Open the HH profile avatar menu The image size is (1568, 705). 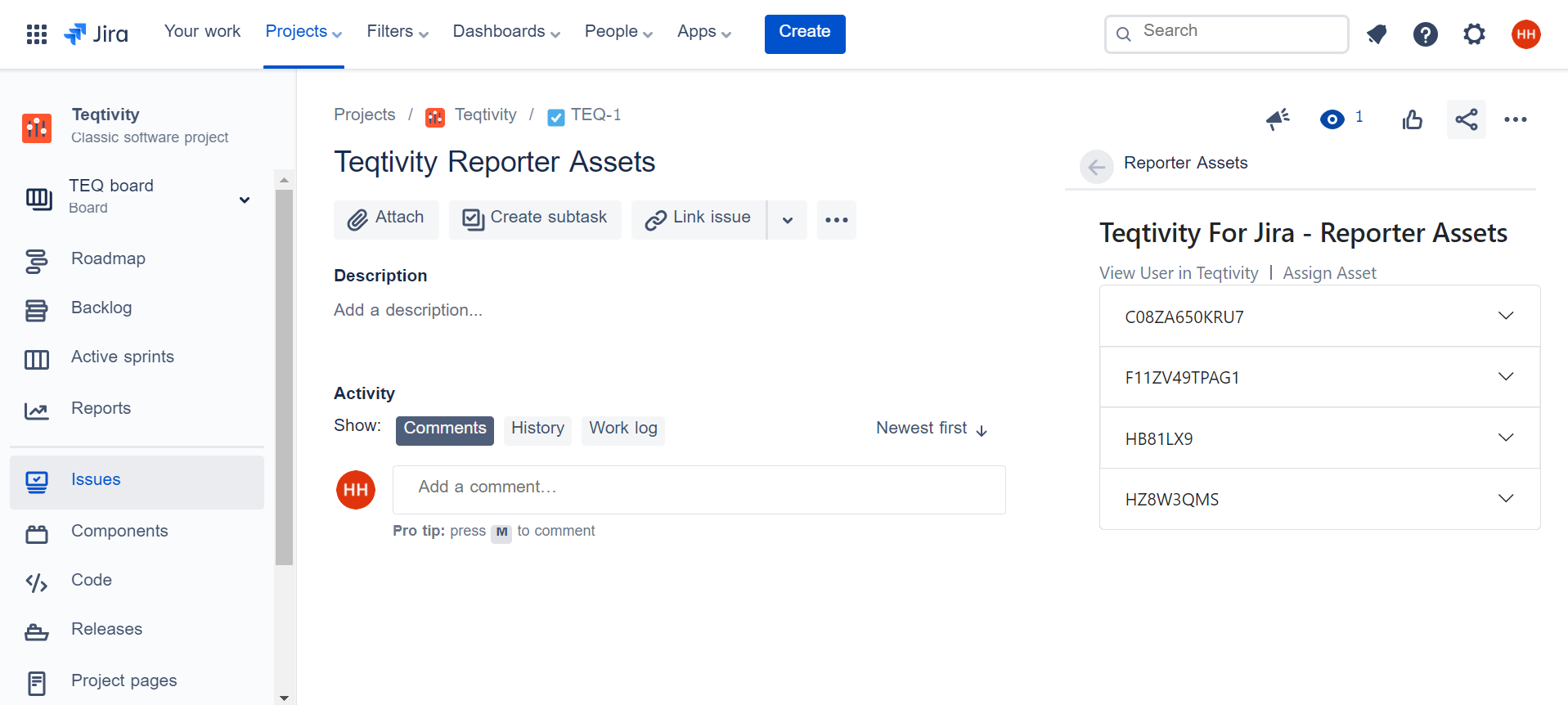[1526, 34]
